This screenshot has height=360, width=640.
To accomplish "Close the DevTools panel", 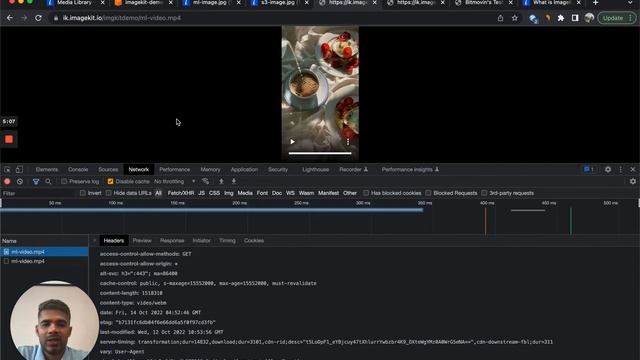I will tap(633, 169).
